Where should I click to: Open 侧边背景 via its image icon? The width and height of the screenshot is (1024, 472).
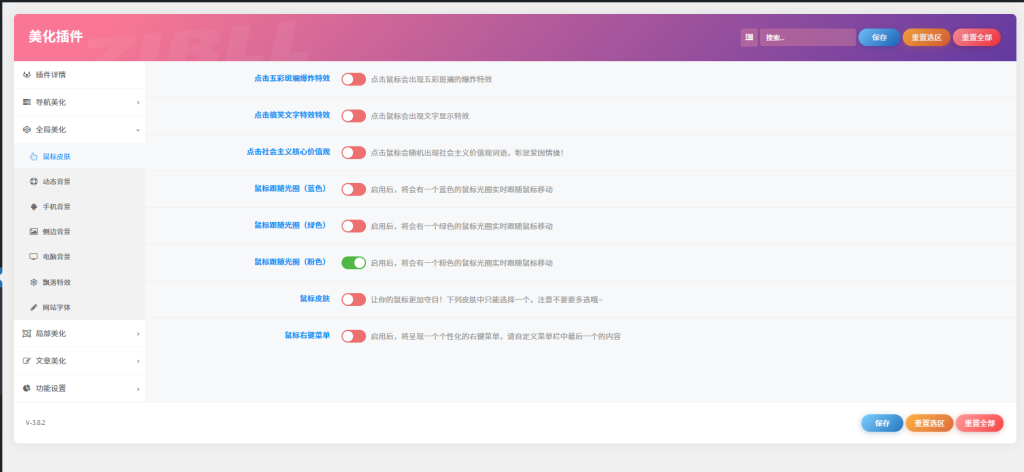34,232
